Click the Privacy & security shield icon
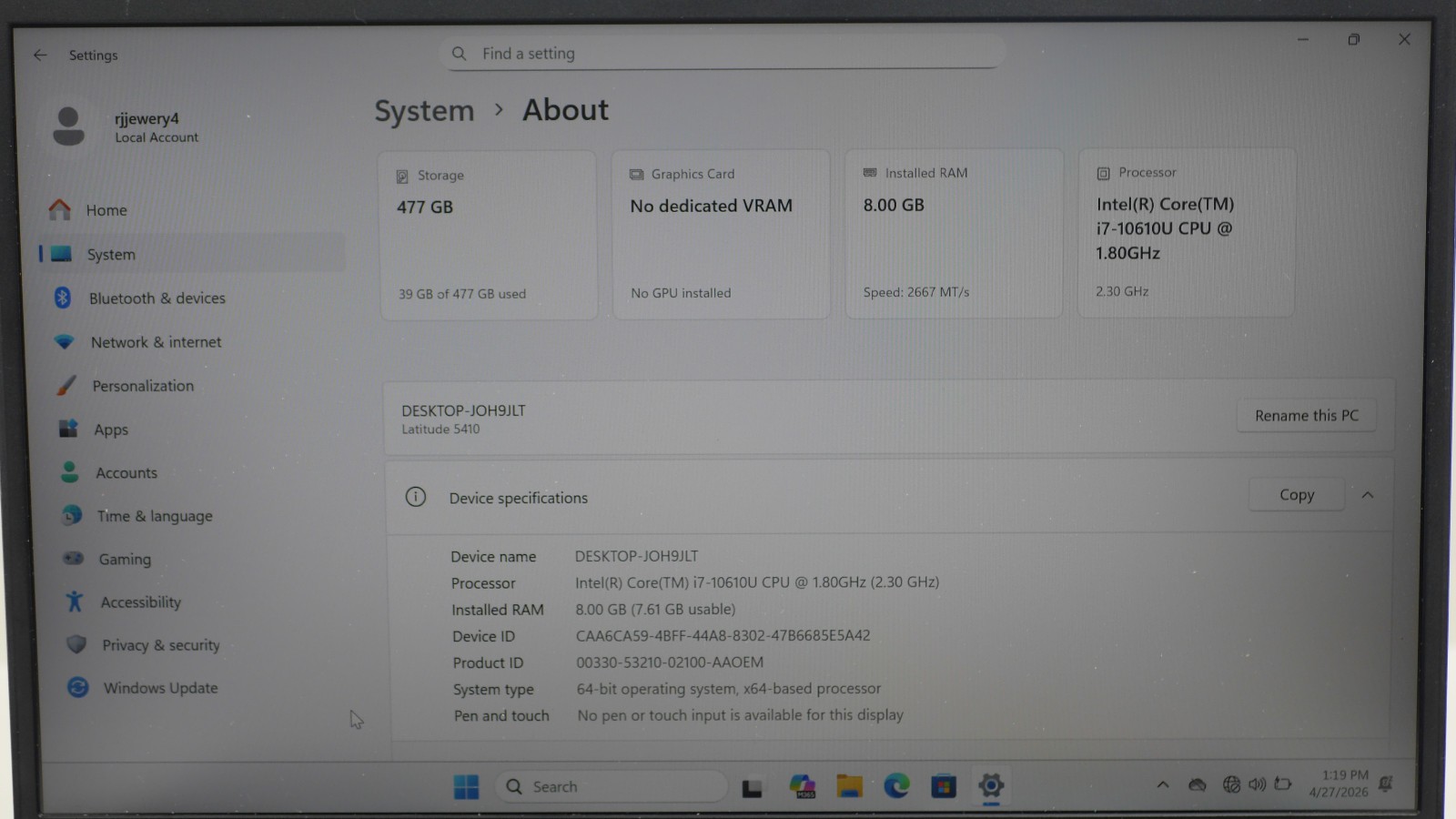 pyautogui.click(x=76, y=644)
